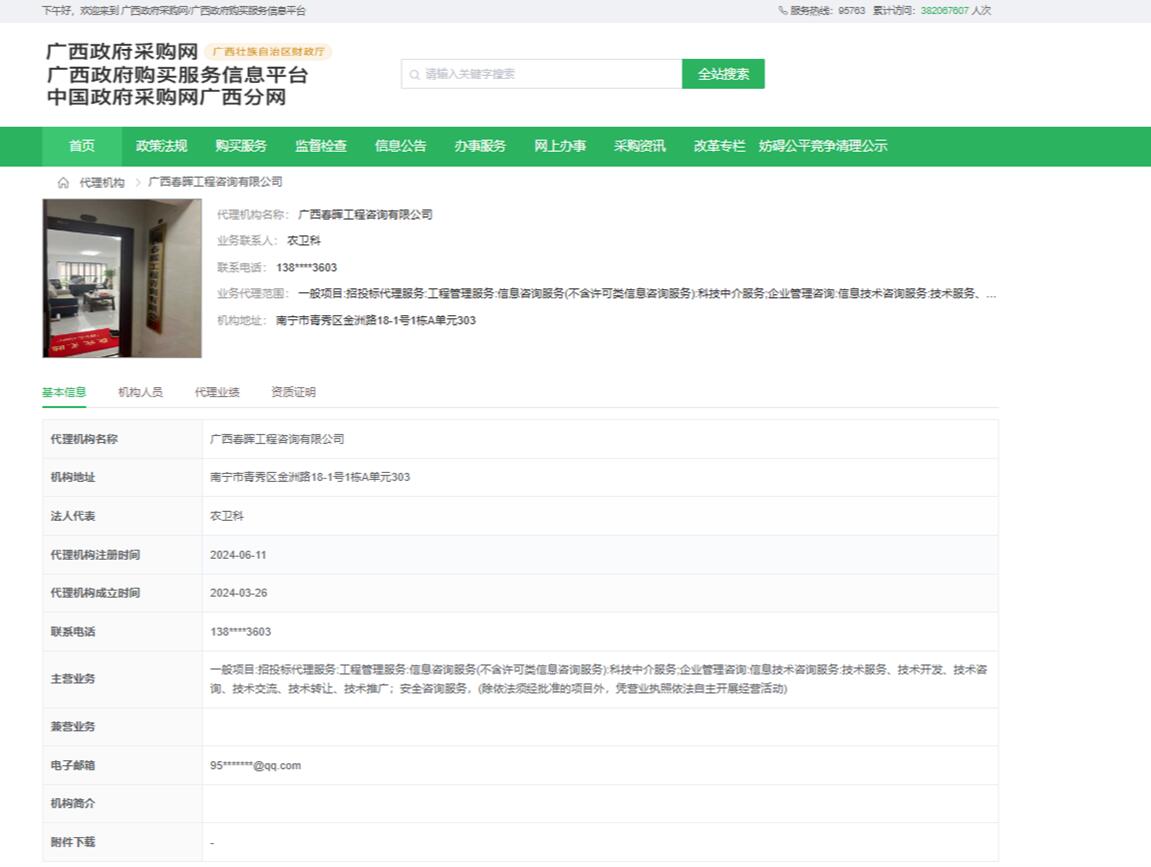Select the 基本信息 tab
This screenshot has width=1151, height=867.
(63, 392)
